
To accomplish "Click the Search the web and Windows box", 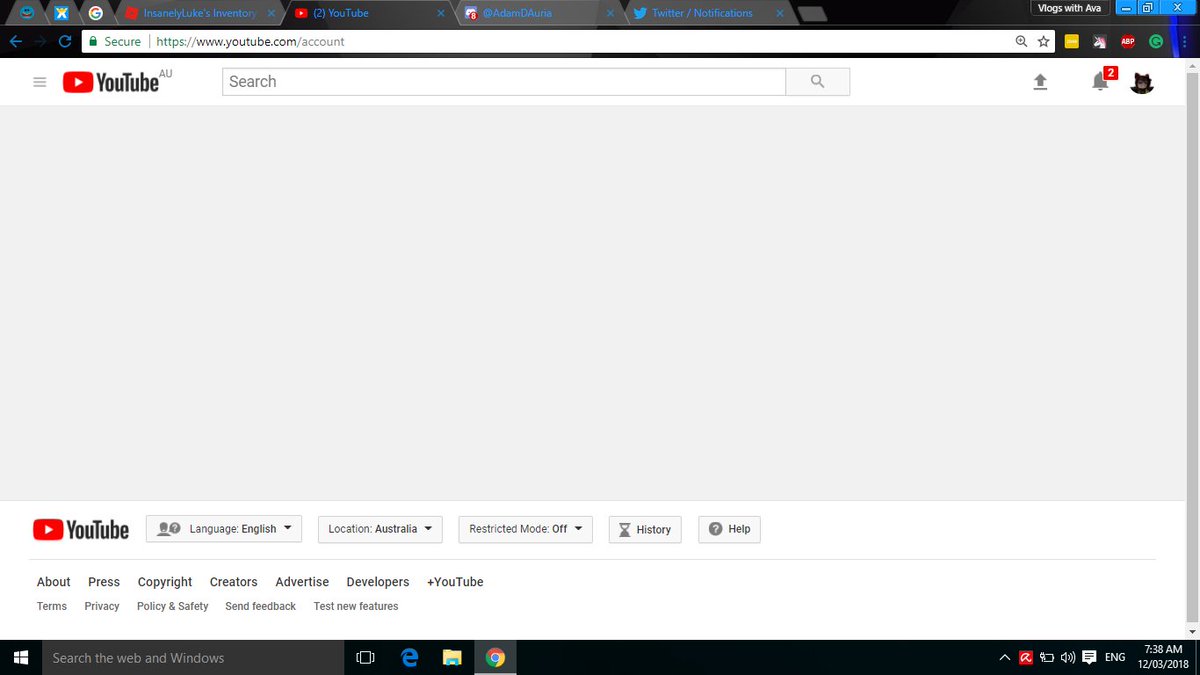I will pyautogui.click(x=192, y=657).
